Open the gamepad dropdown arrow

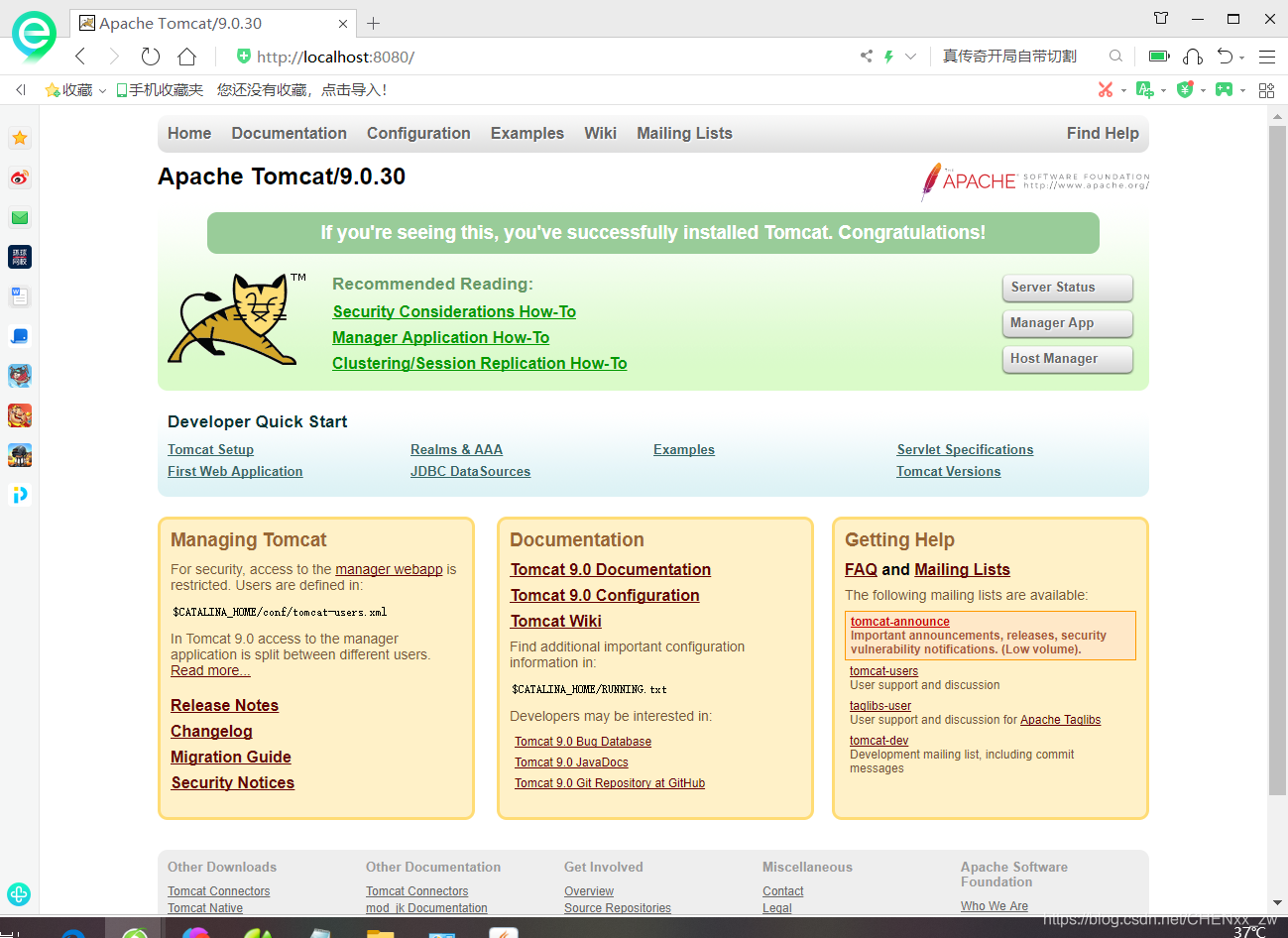pyautogui.click(x=1242, y=91)
